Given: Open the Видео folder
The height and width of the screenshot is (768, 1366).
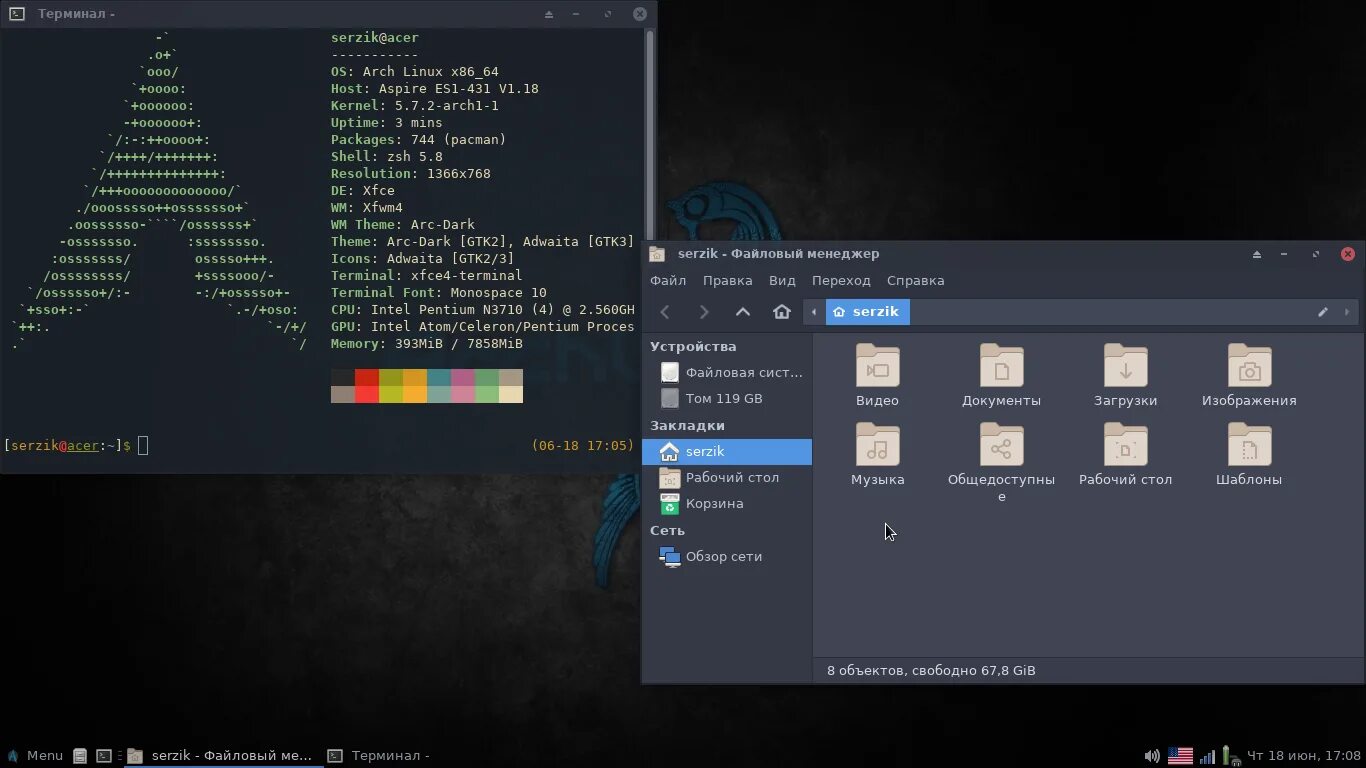Looking at the screenshot, I should 877,375.
